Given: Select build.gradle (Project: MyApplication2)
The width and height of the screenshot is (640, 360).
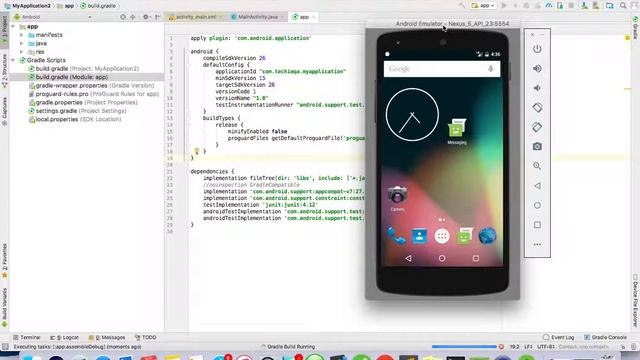Looking at the screenshot, I should (x=84, y=69).
